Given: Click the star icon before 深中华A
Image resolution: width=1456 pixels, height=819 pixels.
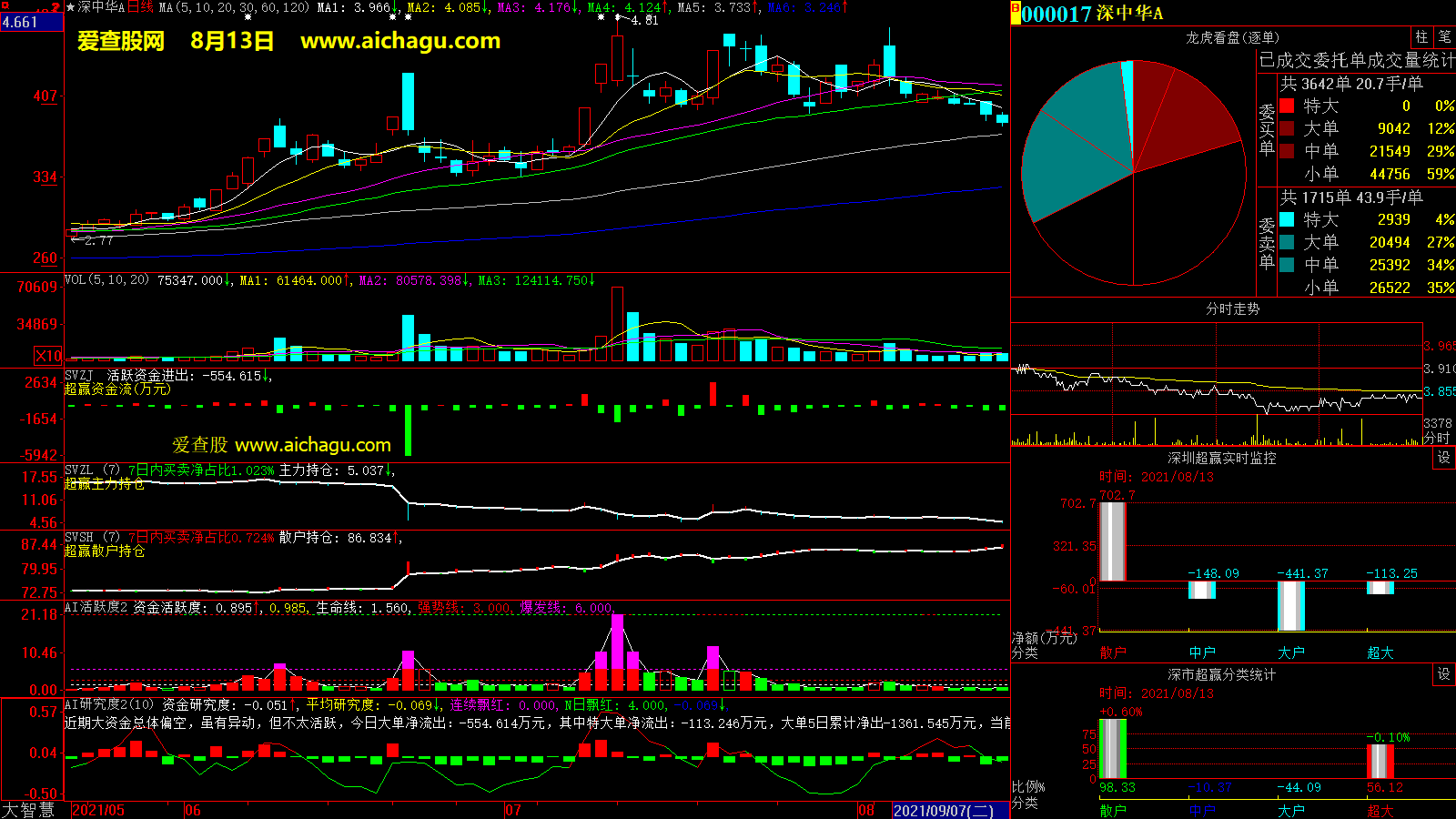Looking at the screenshot, I should tap(71, 7).
